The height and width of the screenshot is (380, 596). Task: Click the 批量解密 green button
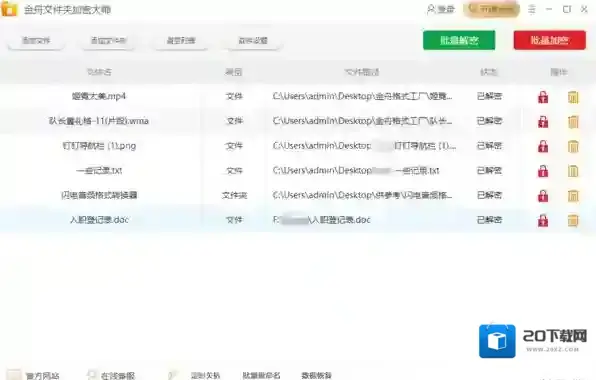pyautogui.click(x=459, y=40)
